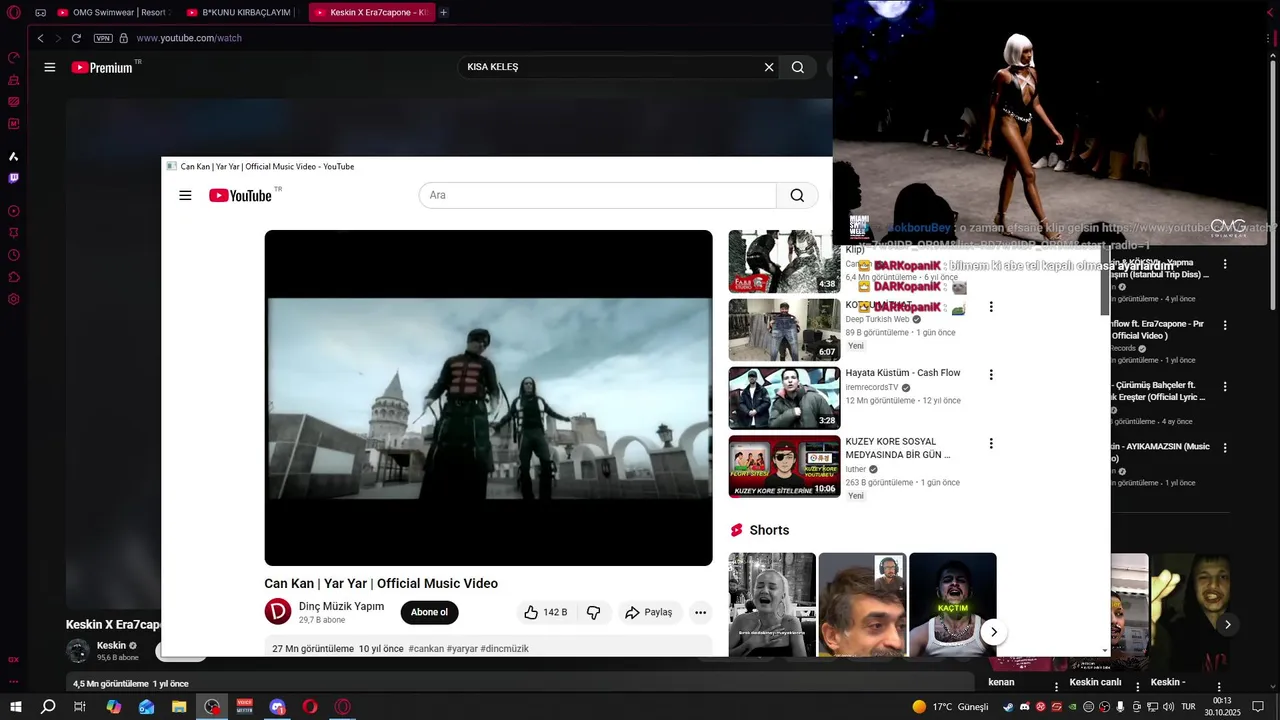The image size is (1280, 720).
Task: Switch to B*KUNU KIRBAÇLAYIM tab
Action: coord(241,13)
